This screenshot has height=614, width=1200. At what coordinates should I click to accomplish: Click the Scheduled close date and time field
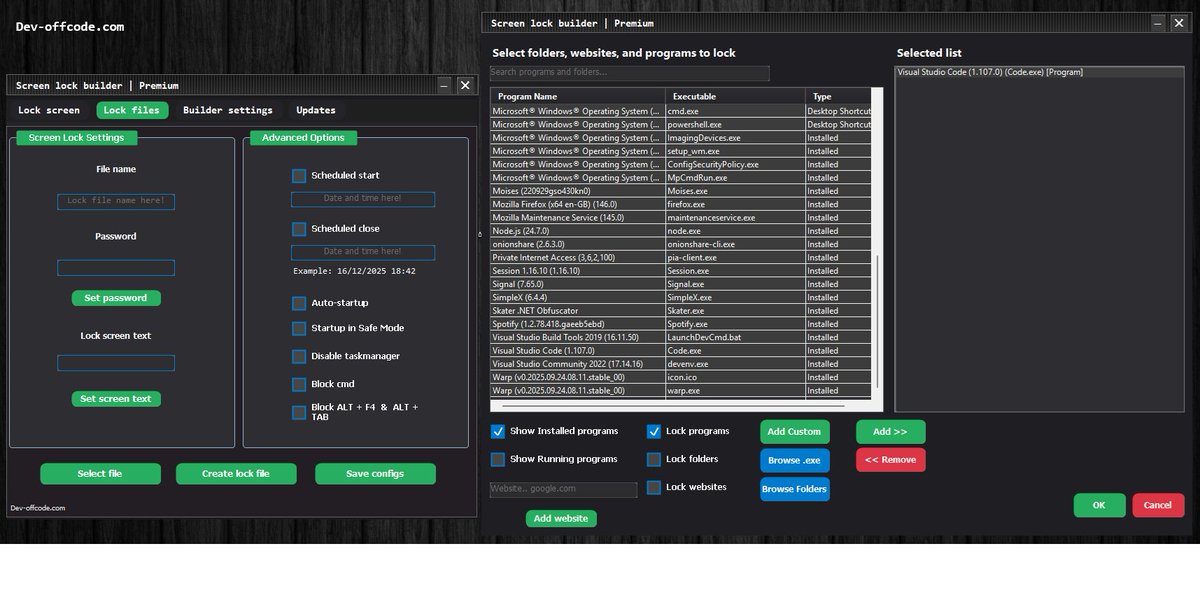[x=363, y=252]
